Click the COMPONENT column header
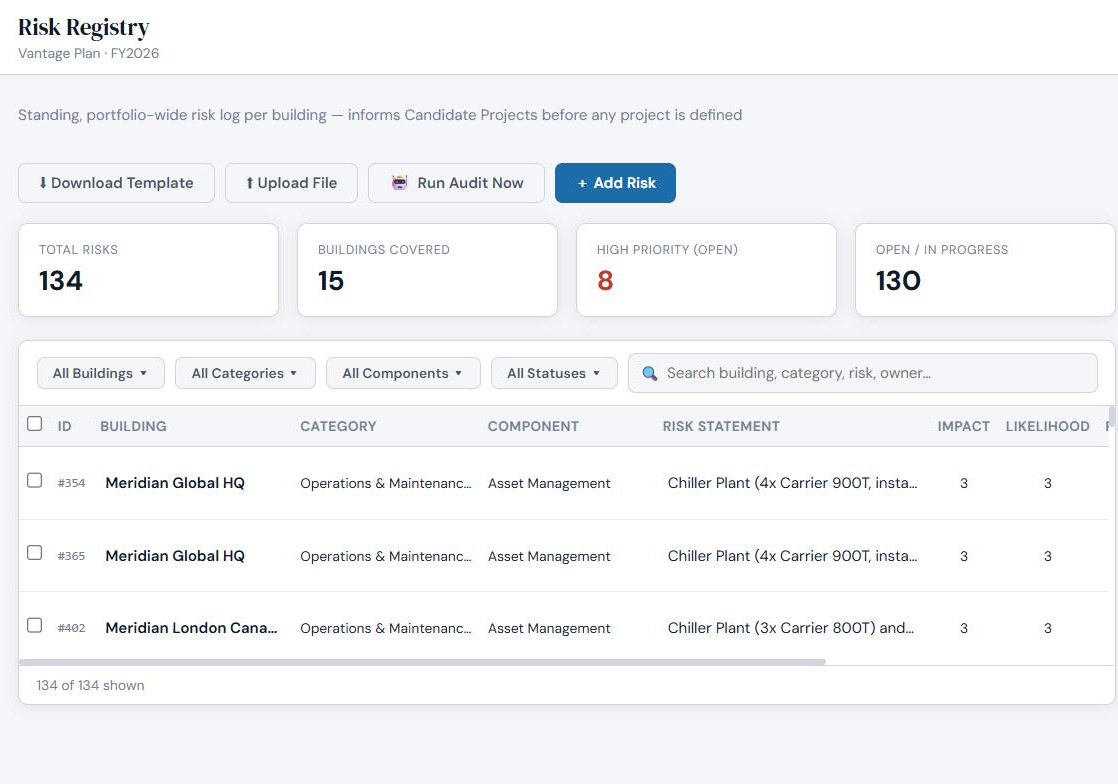The width and height of the screenshot is (1118, 784). pos(533,426)
